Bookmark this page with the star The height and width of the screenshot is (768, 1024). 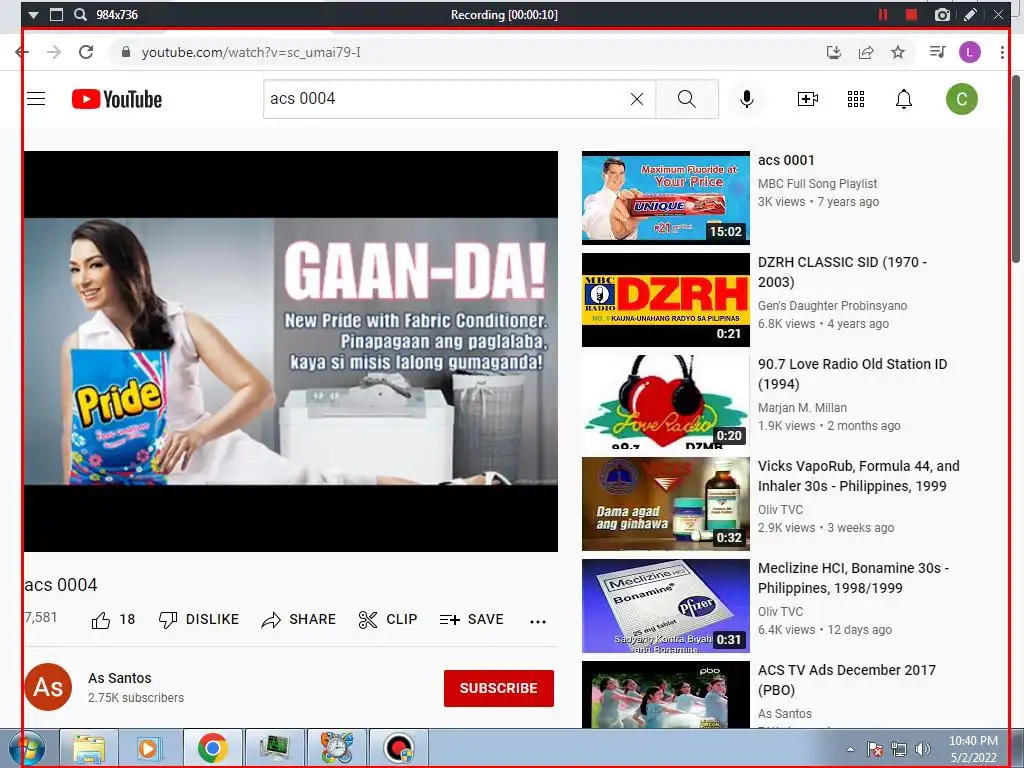coord(898,52)
